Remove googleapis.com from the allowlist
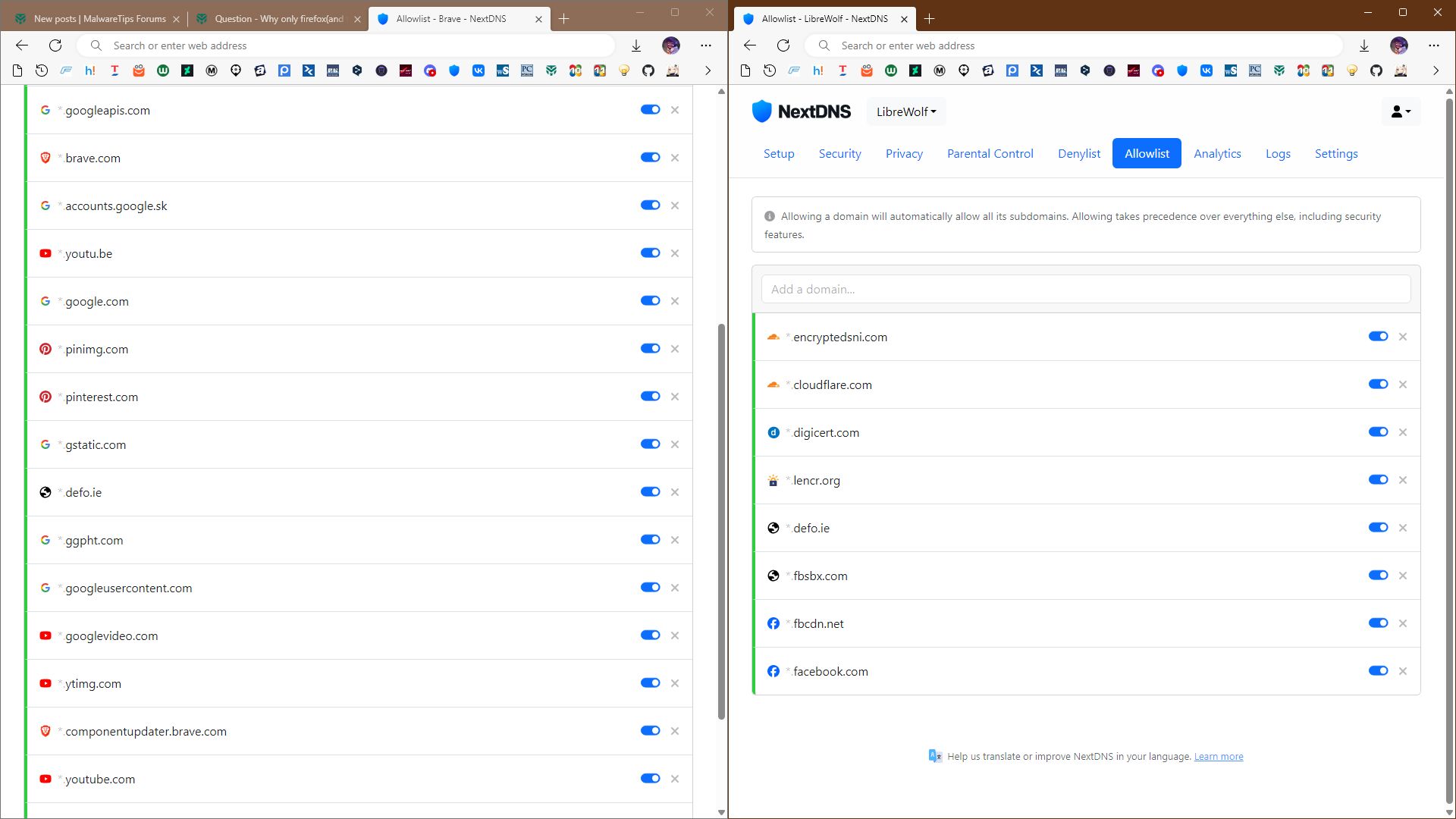 [675, 110]
